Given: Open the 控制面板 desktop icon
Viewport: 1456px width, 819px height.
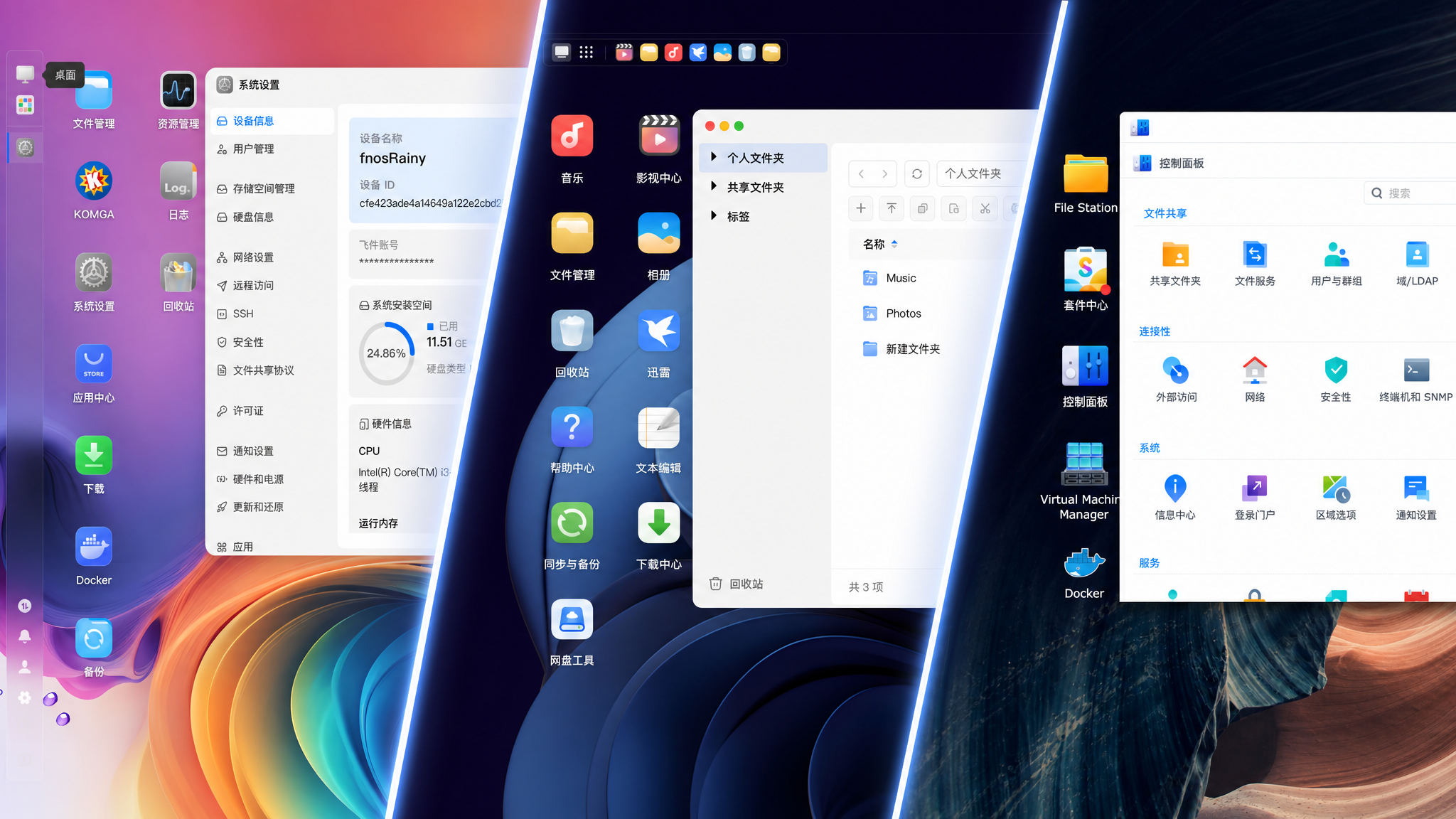Looking at the screenshot, I should pos(1085,367).
